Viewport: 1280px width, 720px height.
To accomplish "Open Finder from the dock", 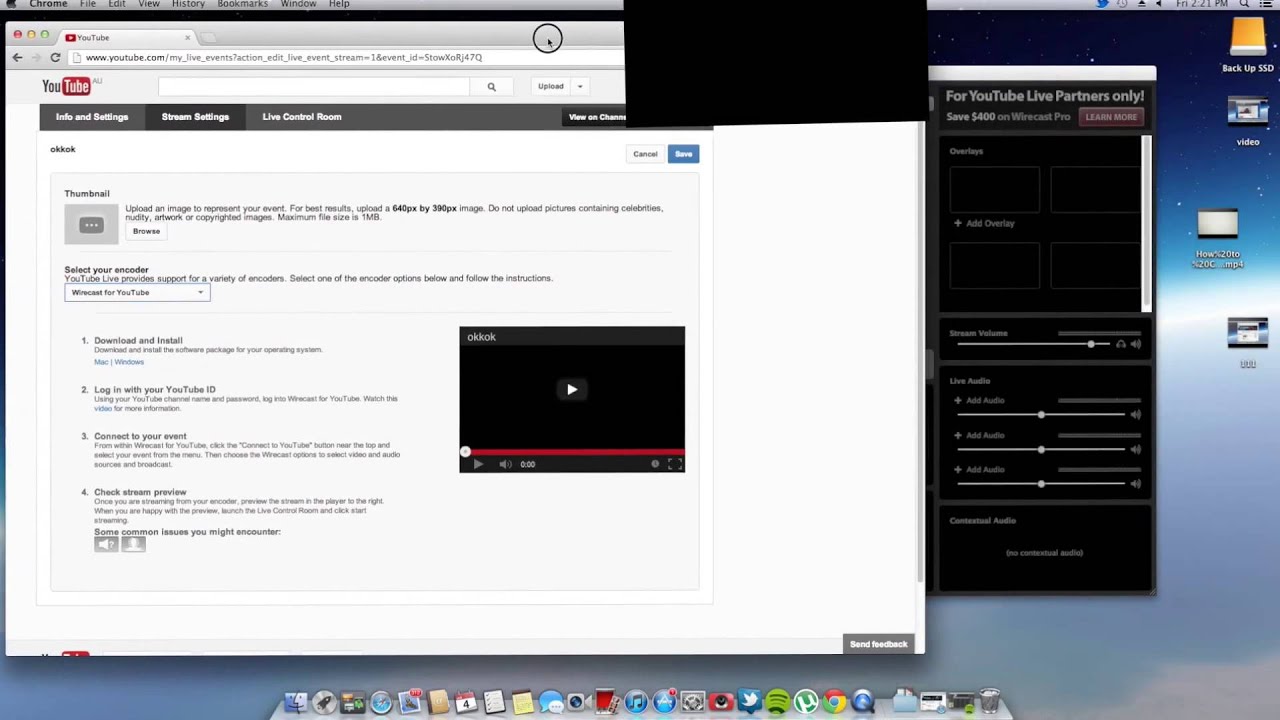I will click(x=296, y=702).
